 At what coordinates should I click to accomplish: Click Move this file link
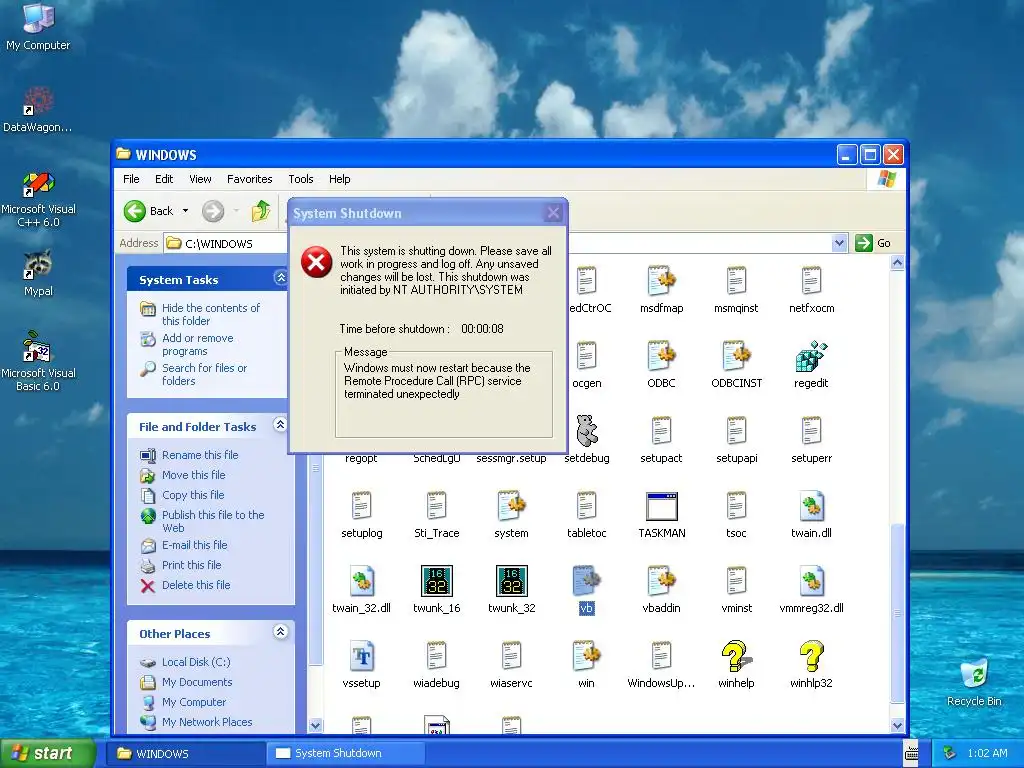click(193, 475)
